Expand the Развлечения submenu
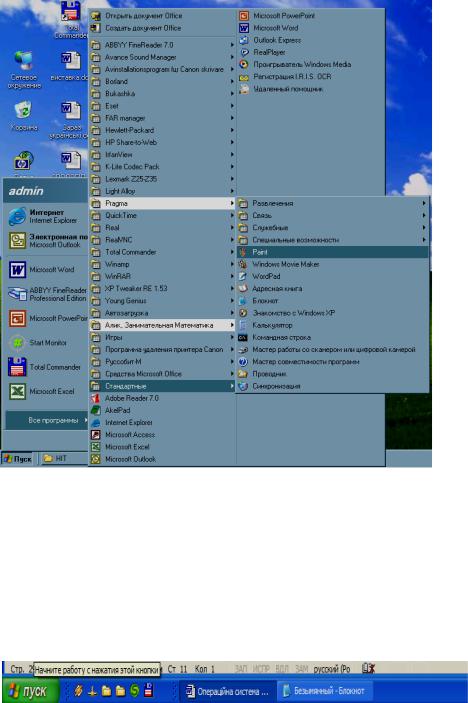The width and height of the screenshot is (468, 703). 332,203
